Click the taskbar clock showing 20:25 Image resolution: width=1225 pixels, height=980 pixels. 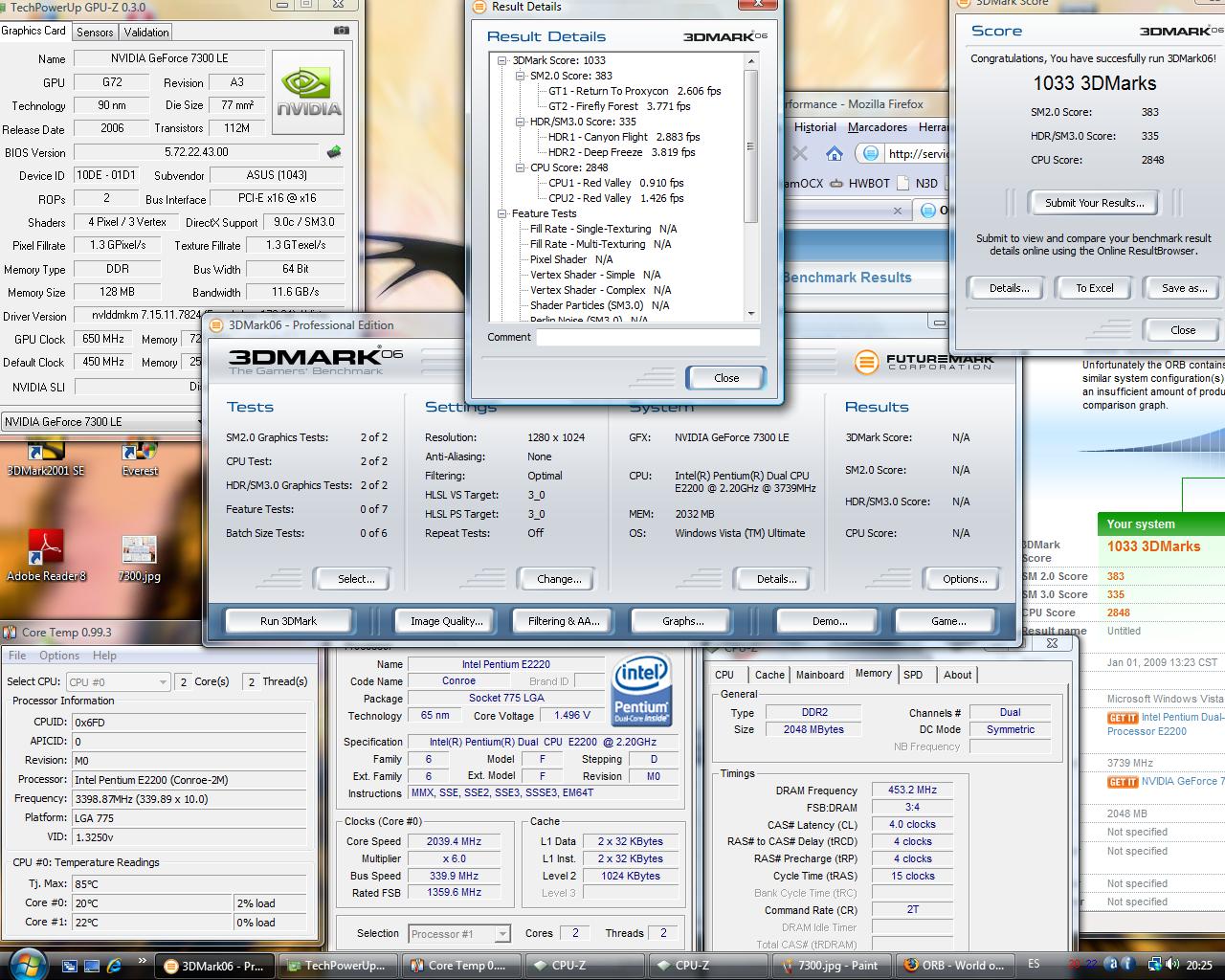(x=1199, y=965)
